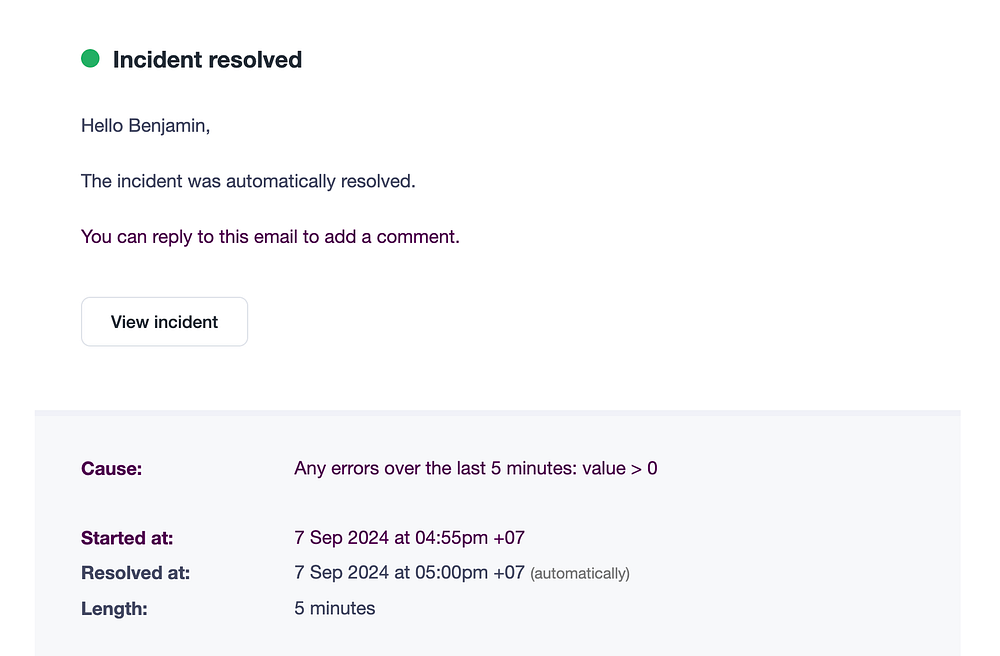Select the 7 Sep 2024 started date

pos(342,538)
